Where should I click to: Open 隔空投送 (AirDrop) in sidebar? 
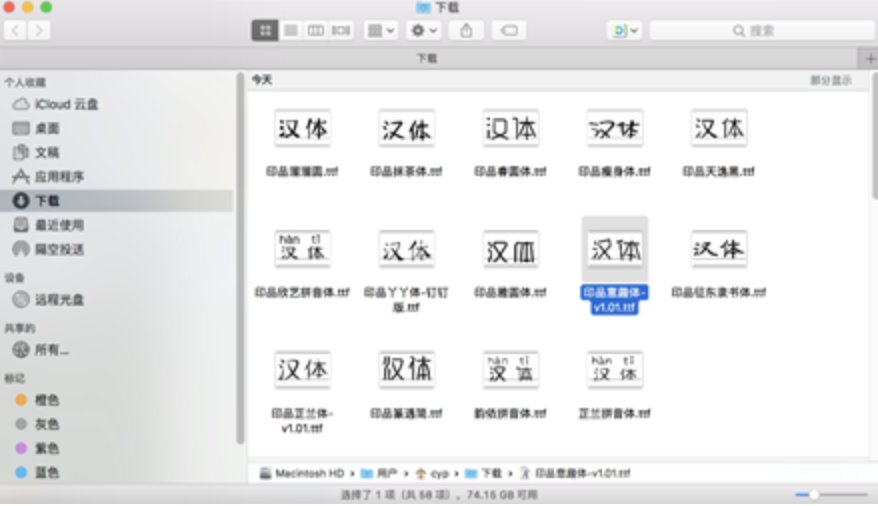coord(60,249)
